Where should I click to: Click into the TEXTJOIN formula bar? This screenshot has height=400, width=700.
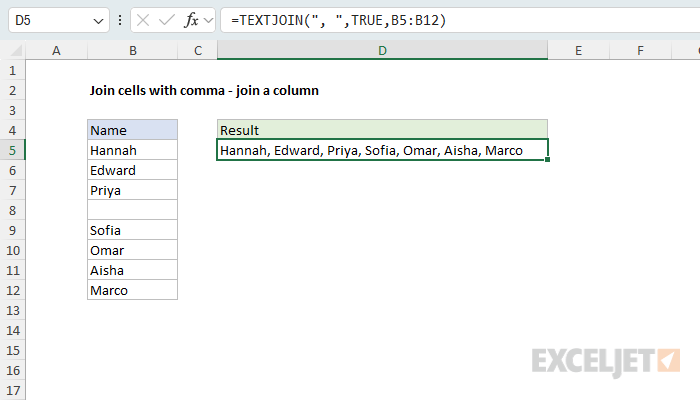point(460,20)
